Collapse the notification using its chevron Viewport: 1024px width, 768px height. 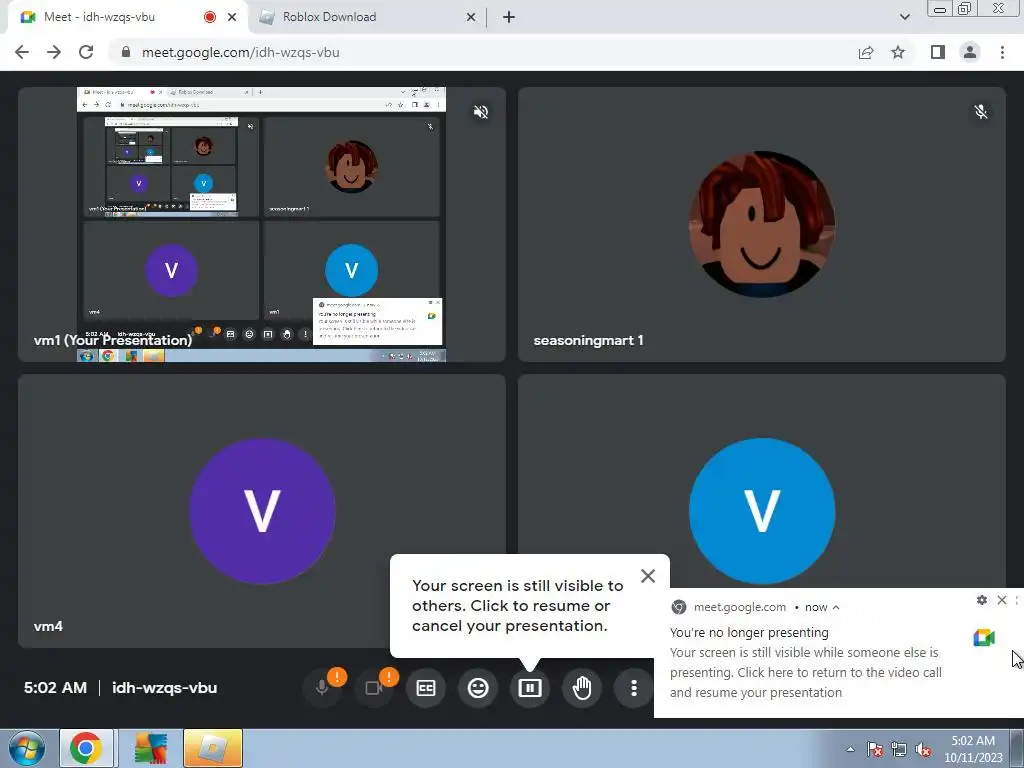[835, 607]
